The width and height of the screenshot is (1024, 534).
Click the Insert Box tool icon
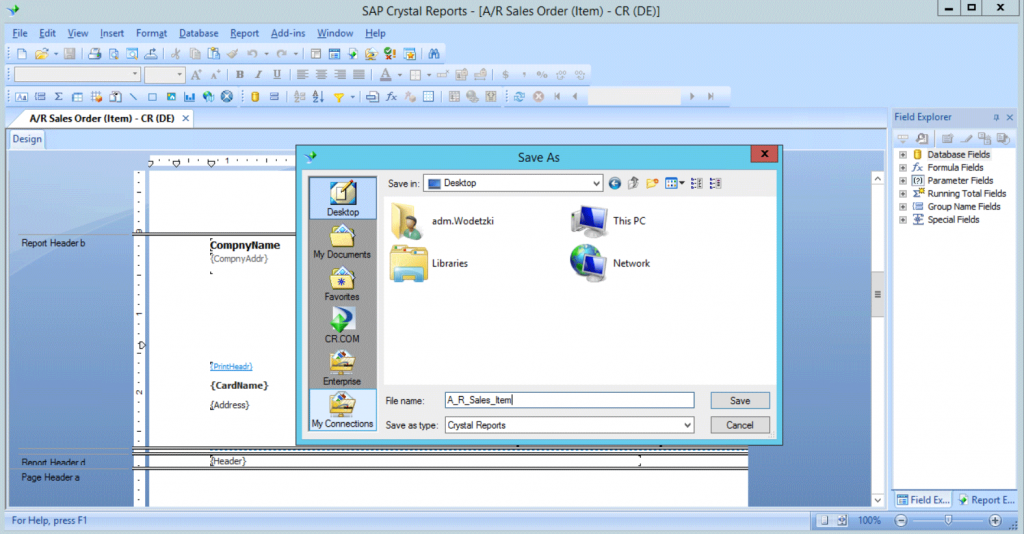152,97
